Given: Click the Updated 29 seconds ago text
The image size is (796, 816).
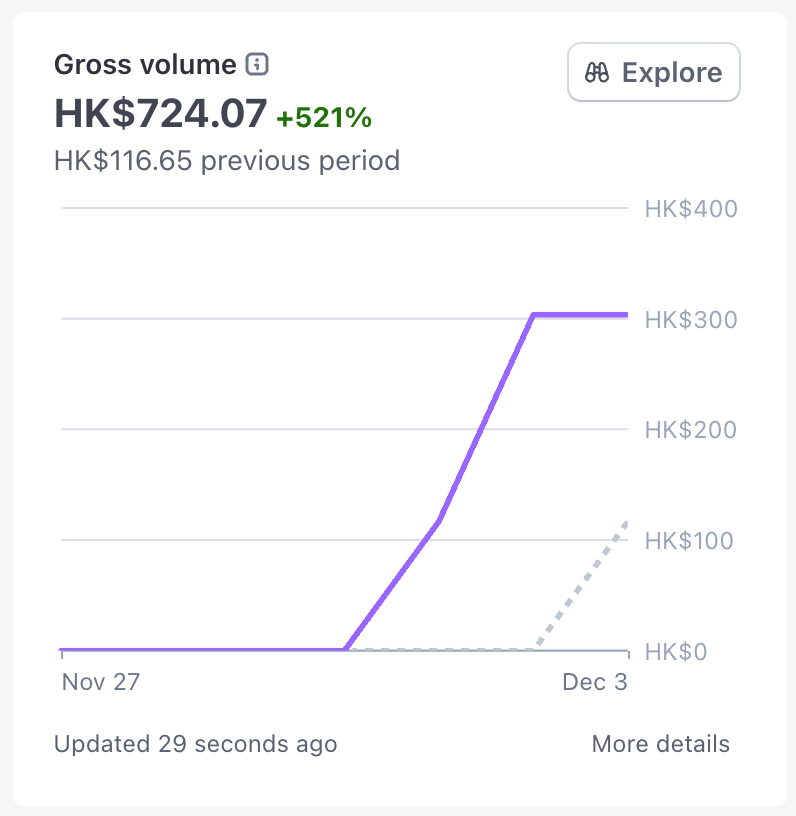Looking at the screenshot, I should pos(195,744).
